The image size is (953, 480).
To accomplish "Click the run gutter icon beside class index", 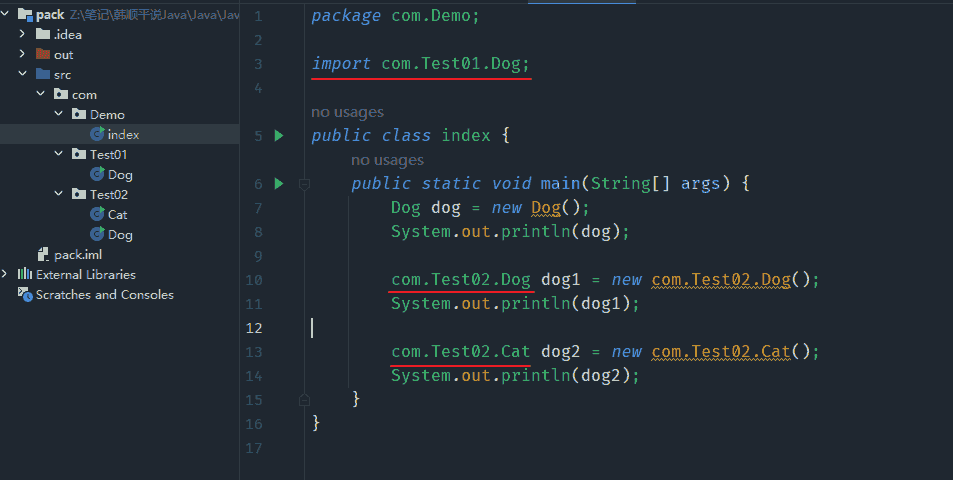I will click(279, 136).
